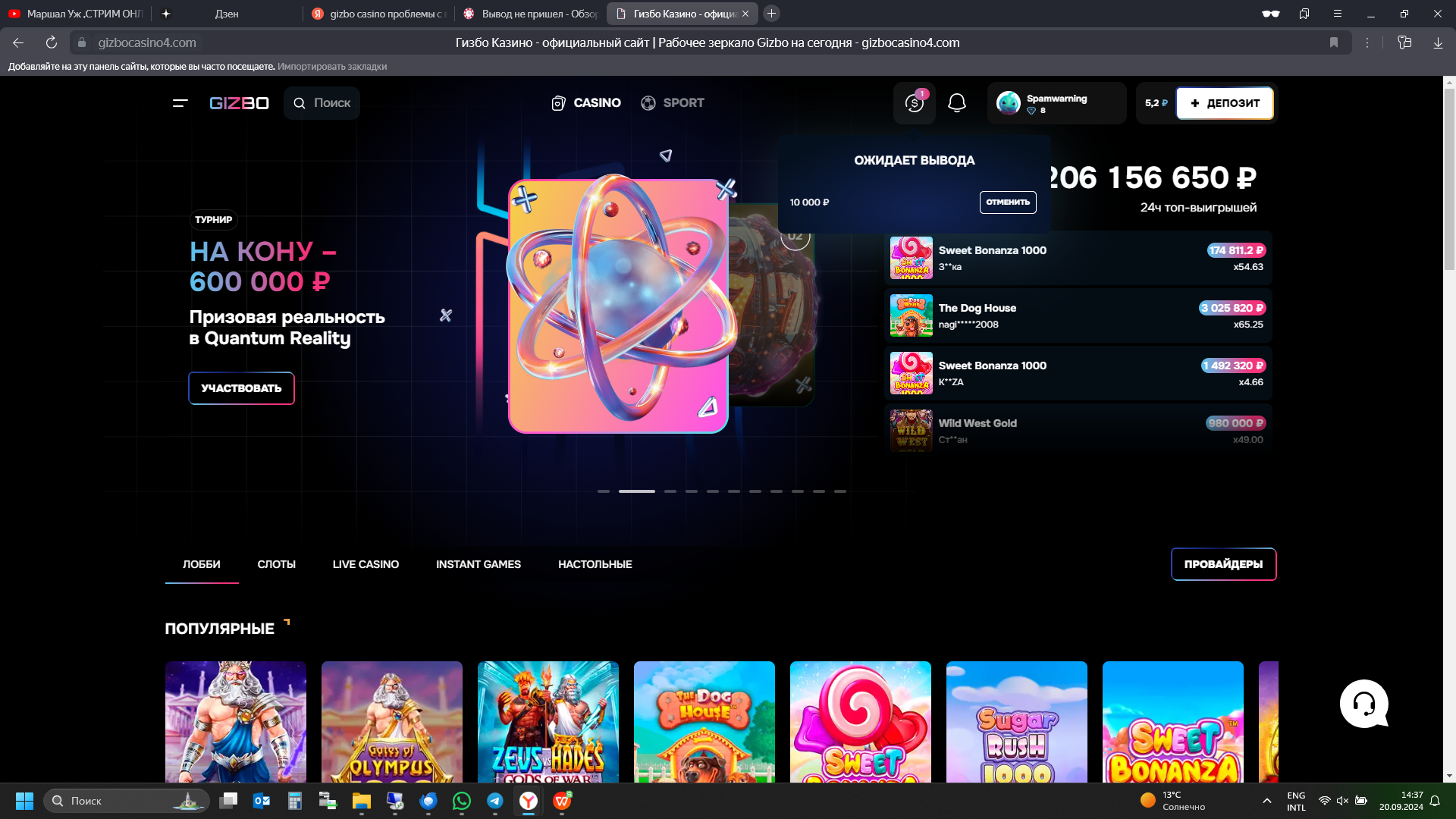The image size is (1456, 819).
Task: Open the ENG INTL language switcher
Action: coord(1296,801)
